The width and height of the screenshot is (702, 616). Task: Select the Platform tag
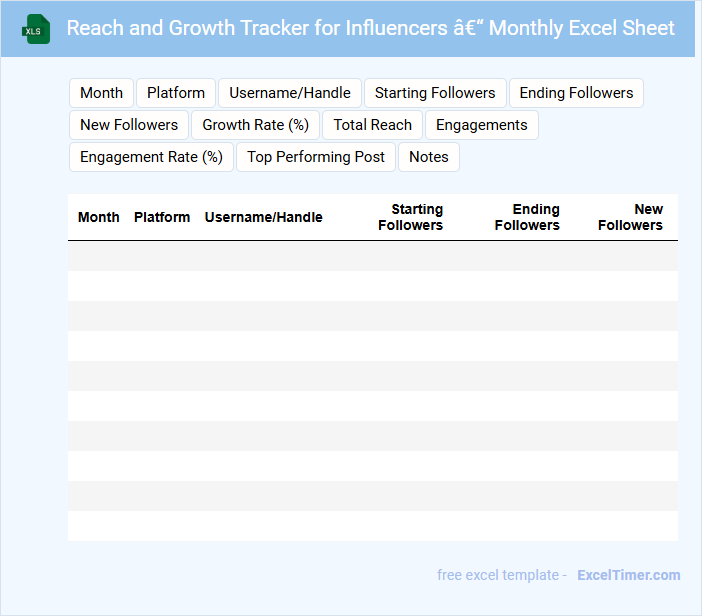[x=176, y=93]
